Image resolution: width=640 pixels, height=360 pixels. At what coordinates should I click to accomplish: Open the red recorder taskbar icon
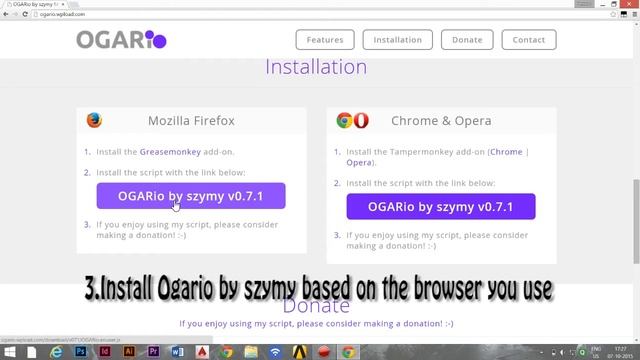coord(324,352)
